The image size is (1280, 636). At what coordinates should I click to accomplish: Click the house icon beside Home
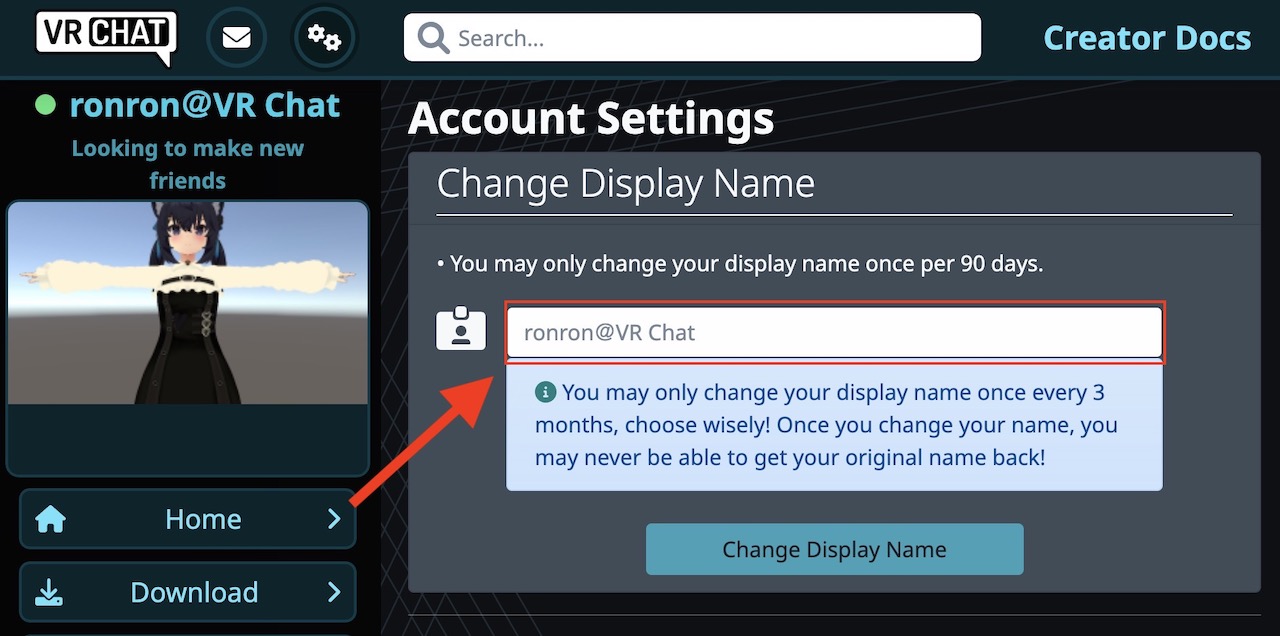[50, 519]
